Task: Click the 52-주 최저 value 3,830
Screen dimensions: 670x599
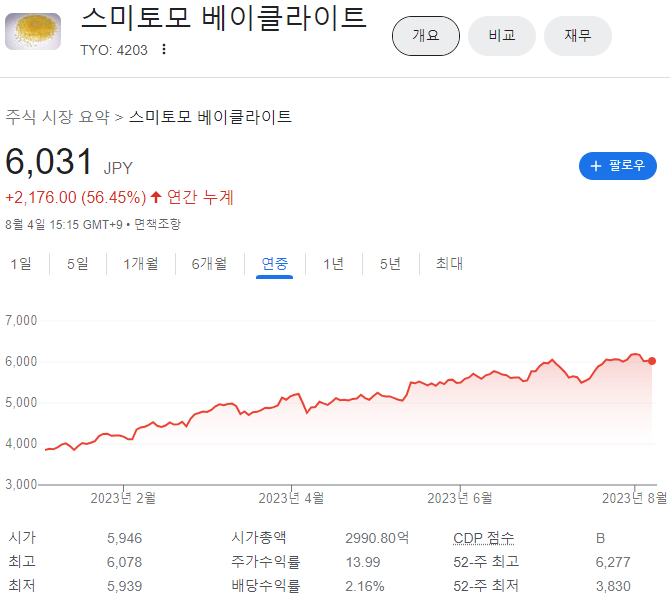Action: tap(613, 586)
